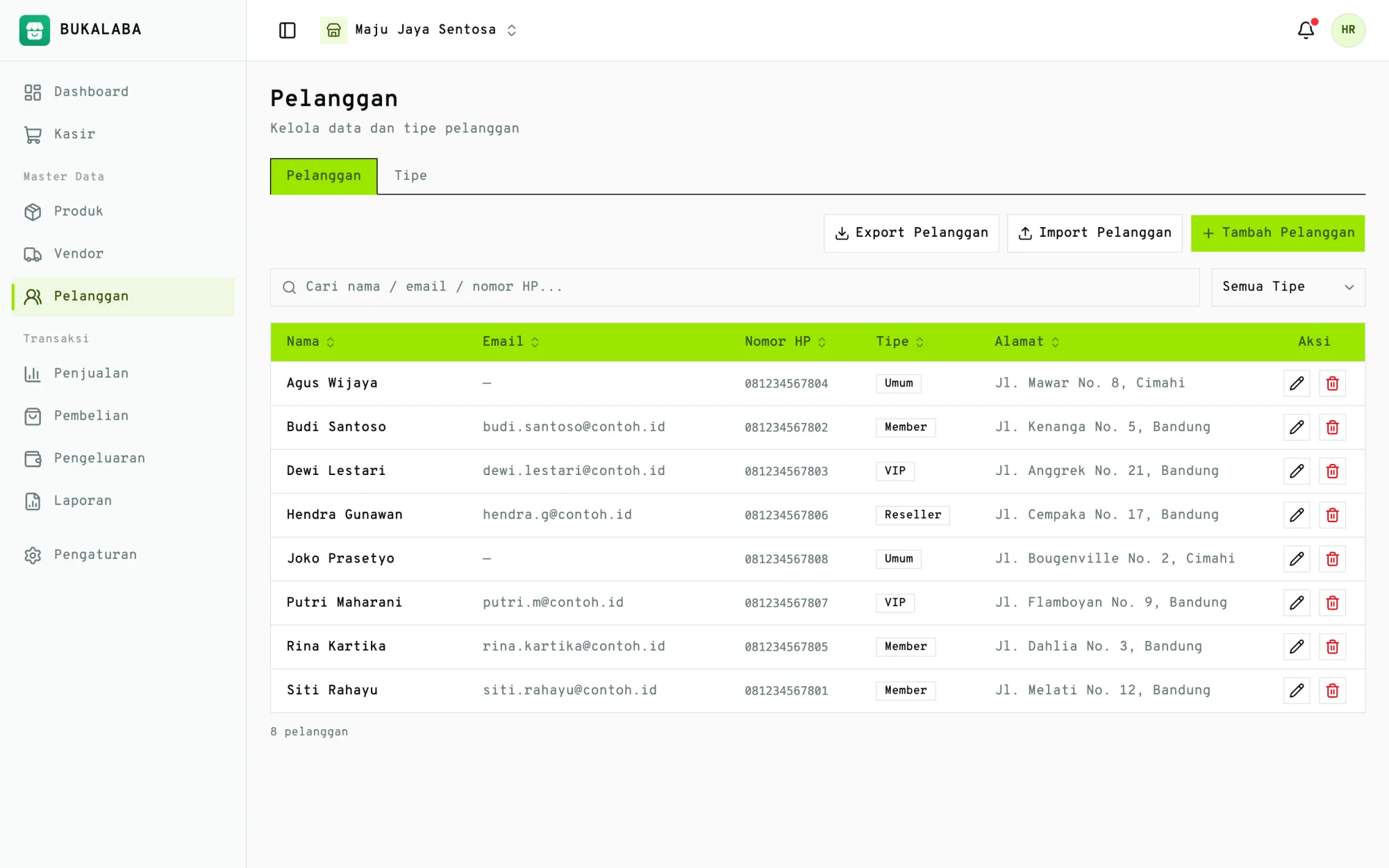Switch to the Tipe tab

tap(410, 176)
